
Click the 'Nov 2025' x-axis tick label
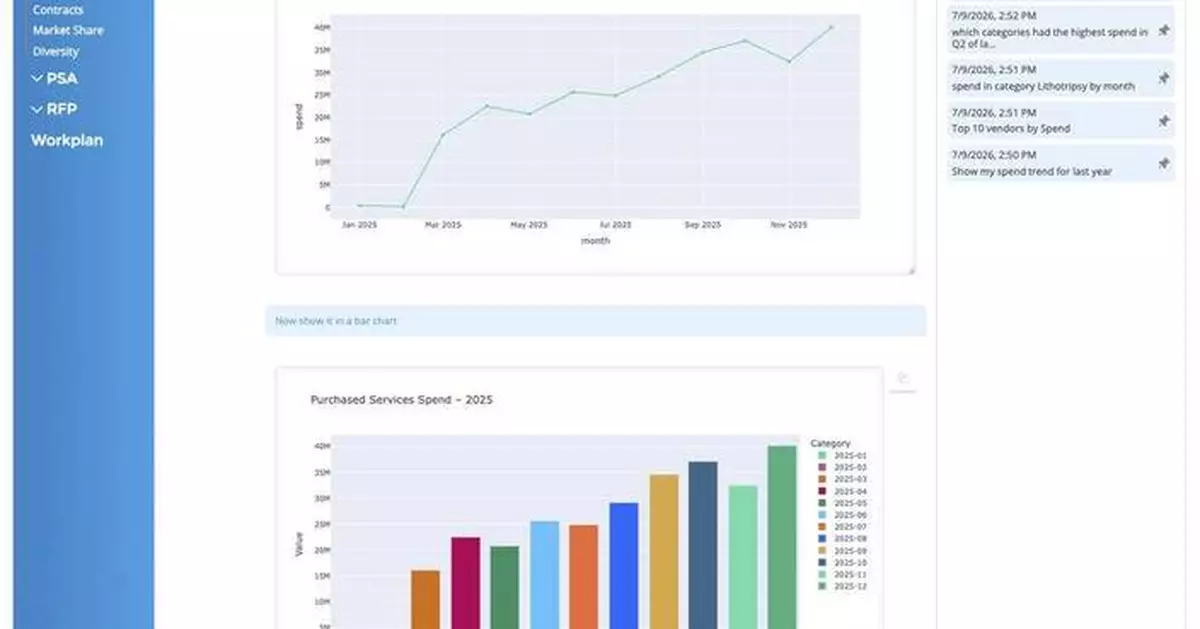[789, 225]
